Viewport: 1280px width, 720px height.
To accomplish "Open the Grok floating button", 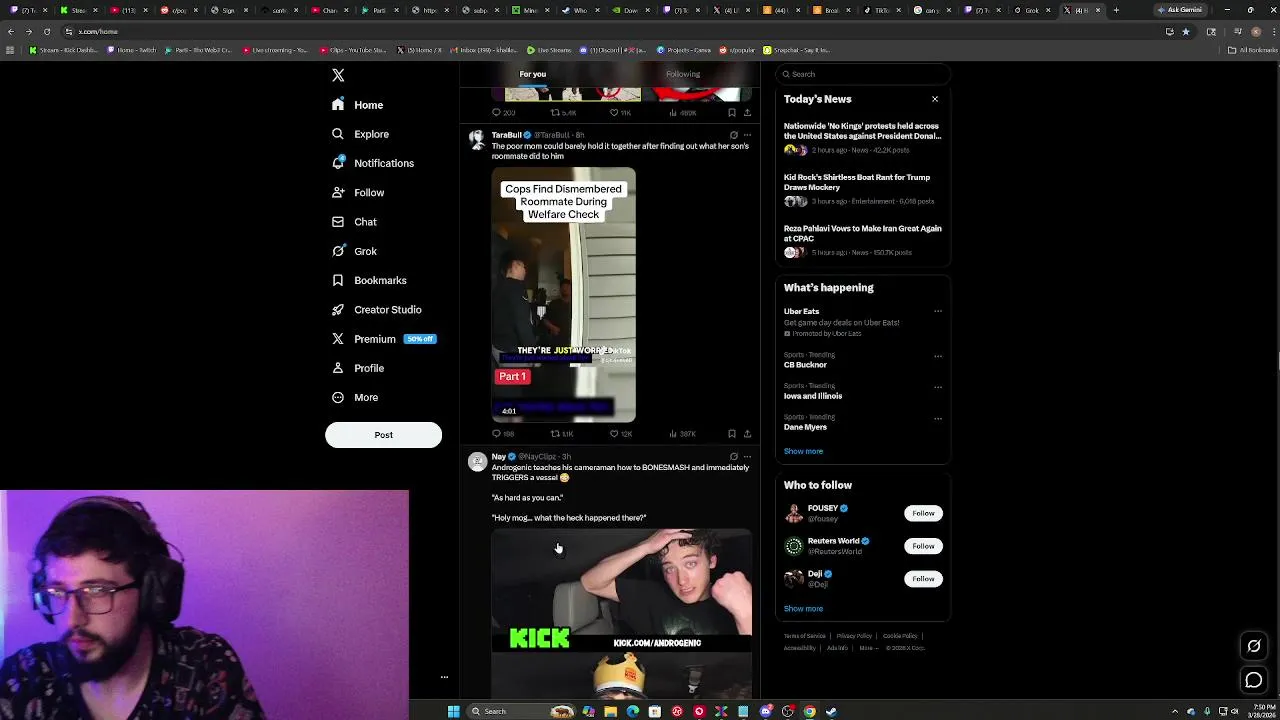I will (x=1254, y=646).
